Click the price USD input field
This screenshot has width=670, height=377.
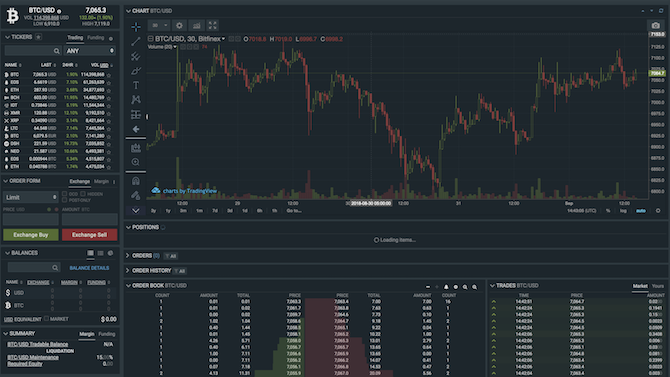[31, 219]
